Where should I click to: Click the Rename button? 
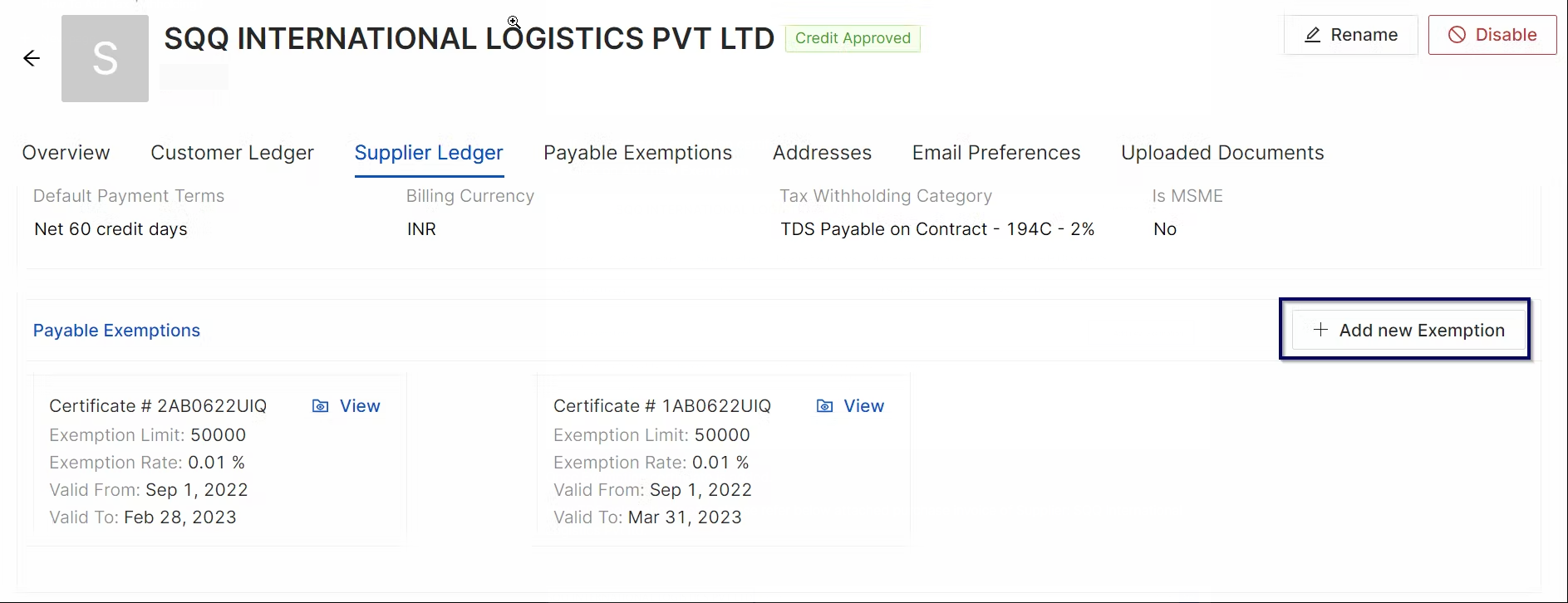click(x=1351, y=35)
